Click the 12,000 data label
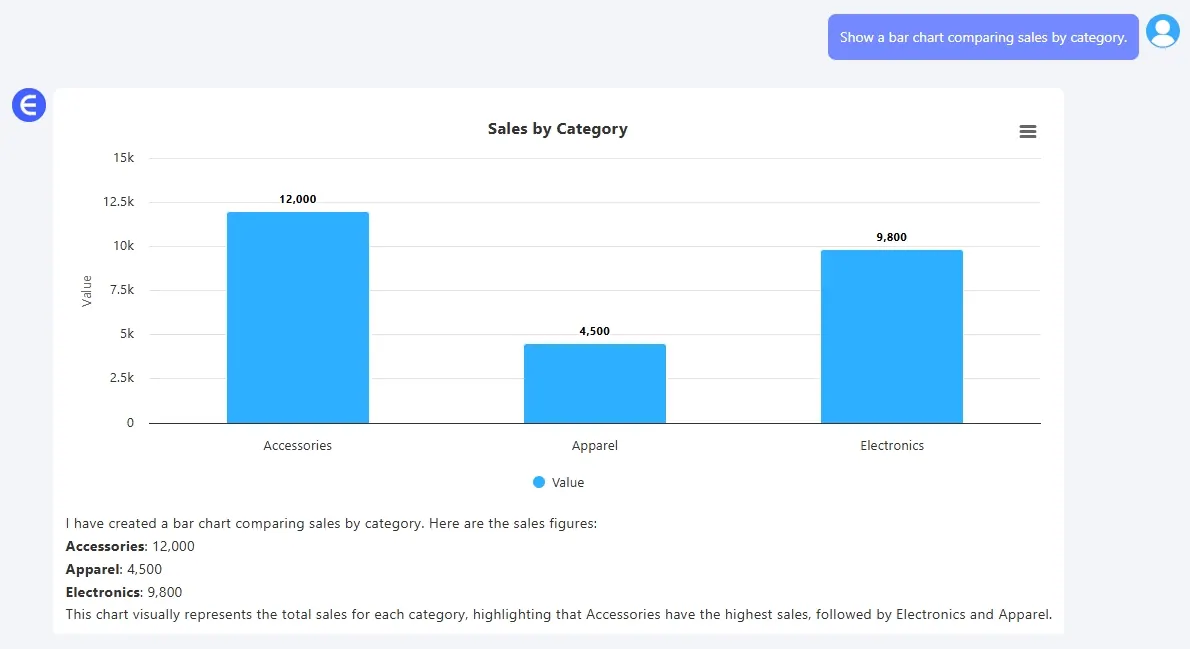Viewport: 1190px width, 649px height. pyautogui.click(x=297, y=199)
